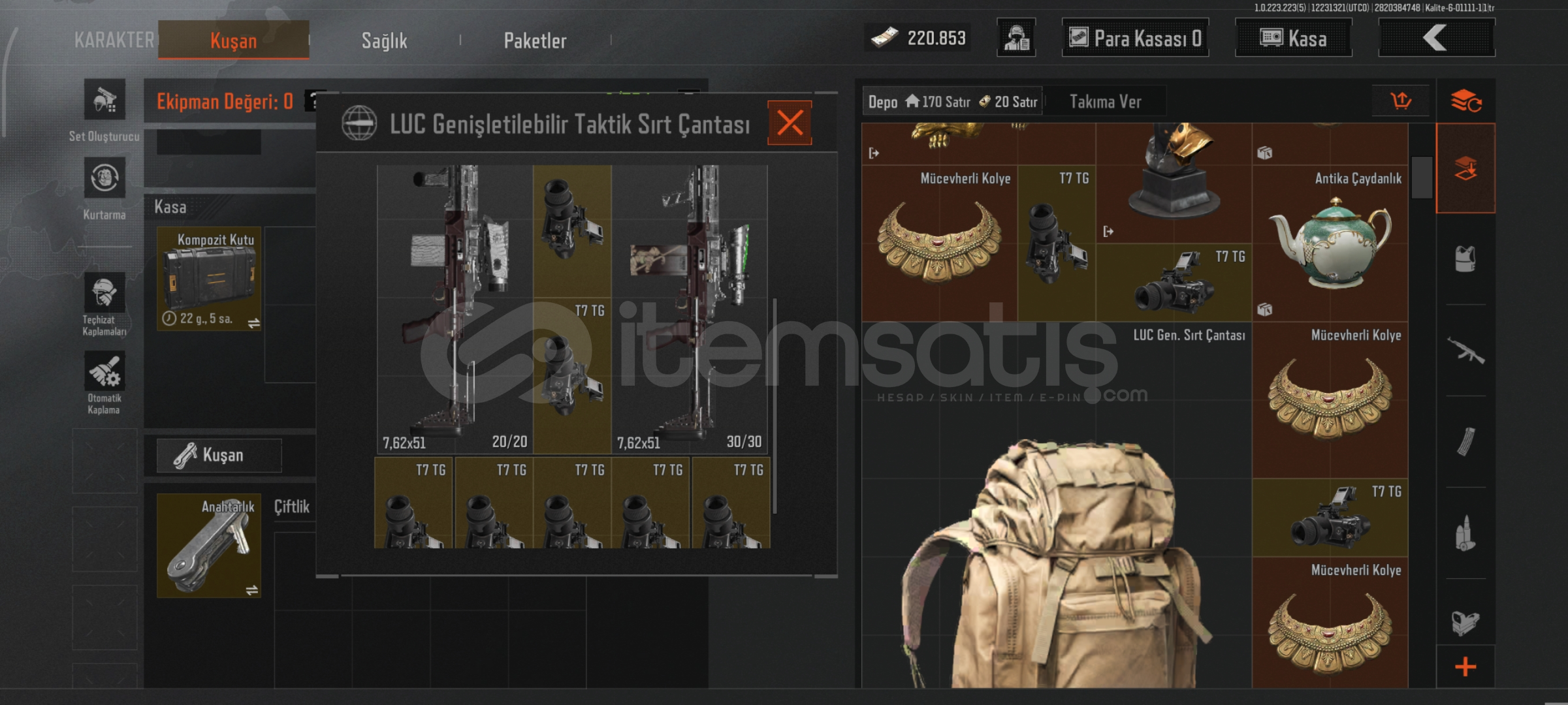Switch to the Sağlık tab
This screenshot has width=1568, height=705.
[x=385, y=40]
